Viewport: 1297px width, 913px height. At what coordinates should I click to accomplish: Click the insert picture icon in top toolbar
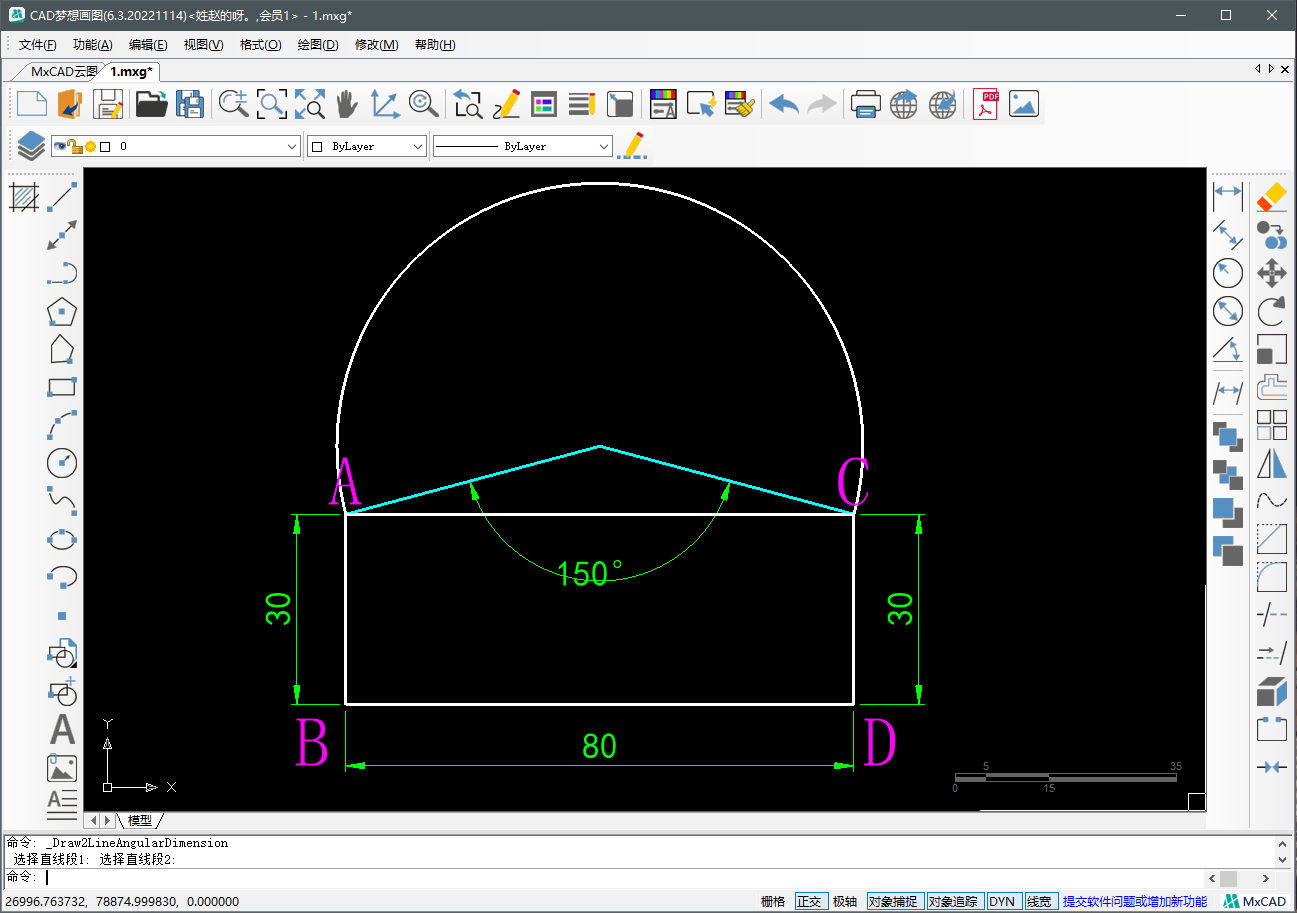tap(1024, 104)
